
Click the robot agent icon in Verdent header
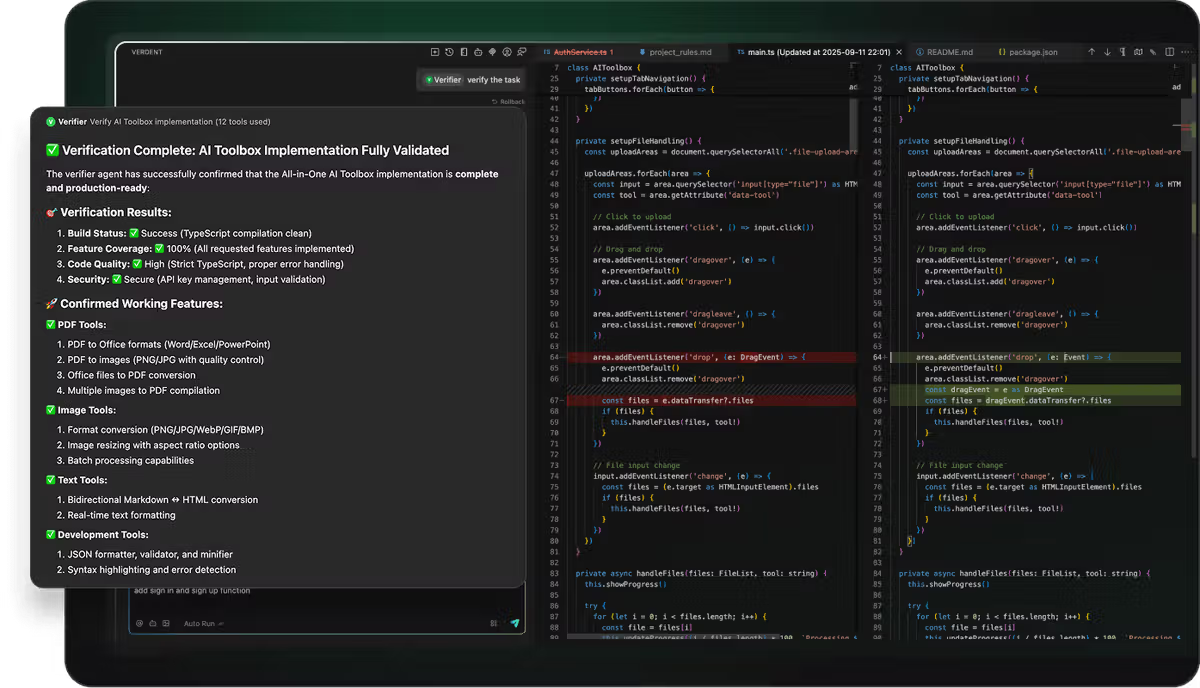click(478, 52)
